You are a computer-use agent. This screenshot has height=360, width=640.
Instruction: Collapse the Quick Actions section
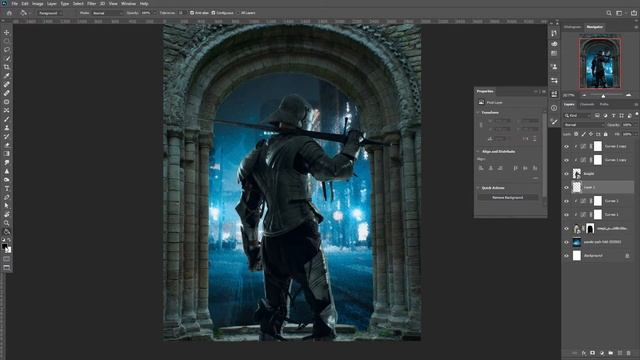click(x=478, y=188)
